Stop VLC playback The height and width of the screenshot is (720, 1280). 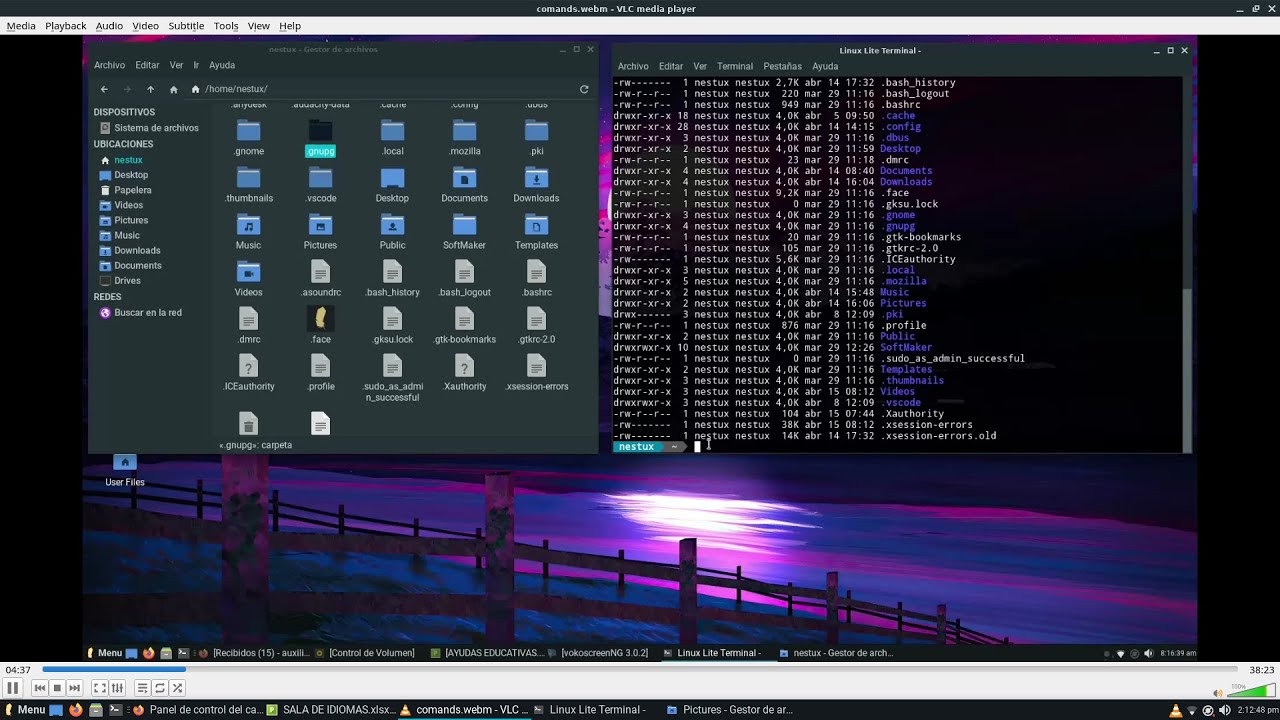coord(57,688)
